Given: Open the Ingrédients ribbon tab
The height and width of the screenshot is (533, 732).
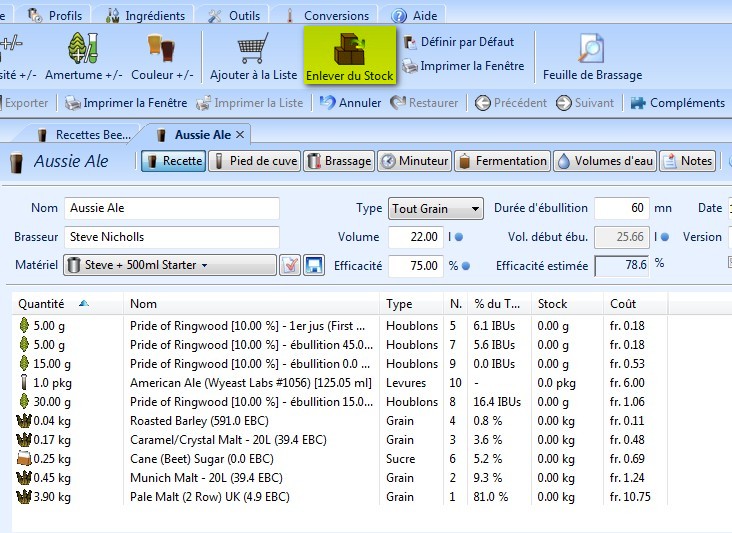Looking at the screenshot, I should tap(147, 16).
